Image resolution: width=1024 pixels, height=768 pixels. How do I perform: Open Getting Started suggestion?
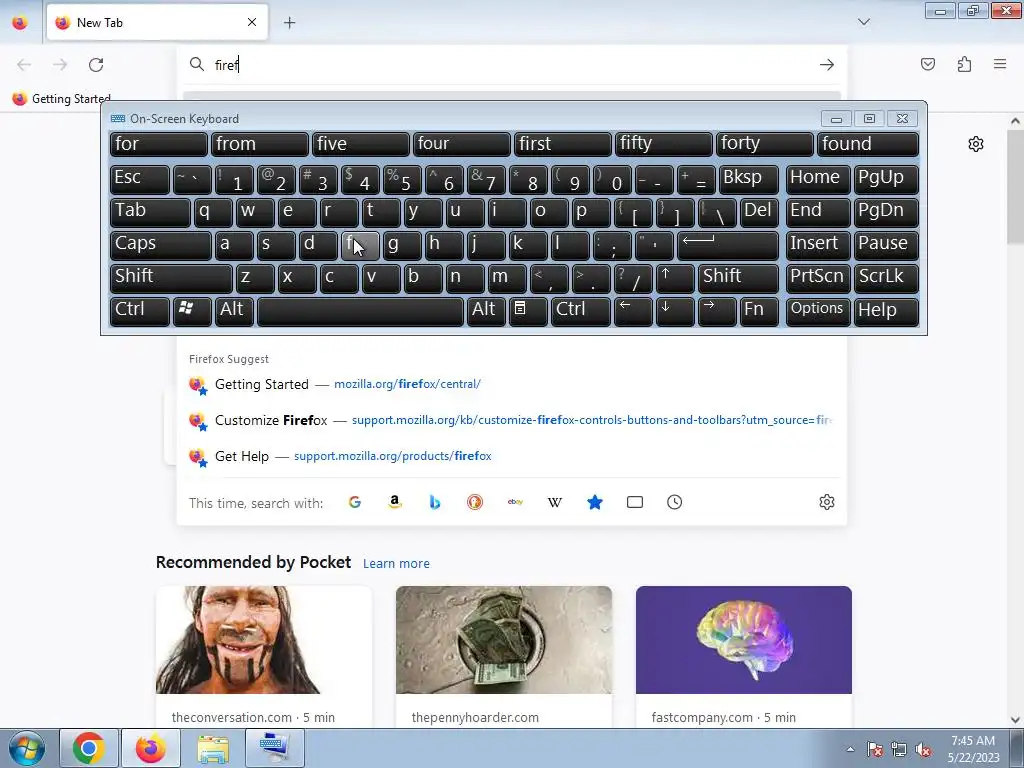point(511,384)
